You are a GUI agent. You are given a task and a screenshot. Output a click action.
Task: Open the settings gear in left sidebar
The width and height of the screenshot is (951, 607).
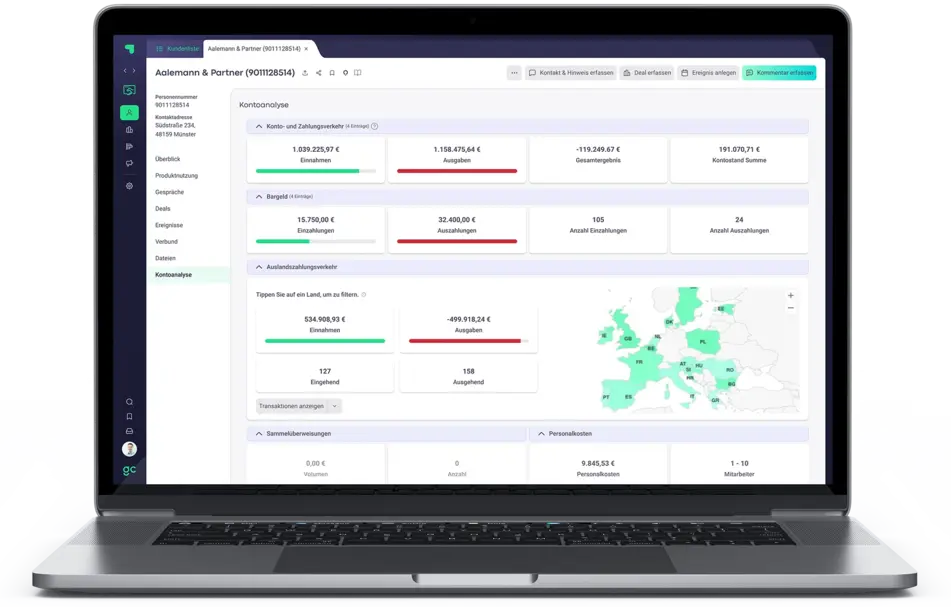pyautogui.click(x=129, y=186)
